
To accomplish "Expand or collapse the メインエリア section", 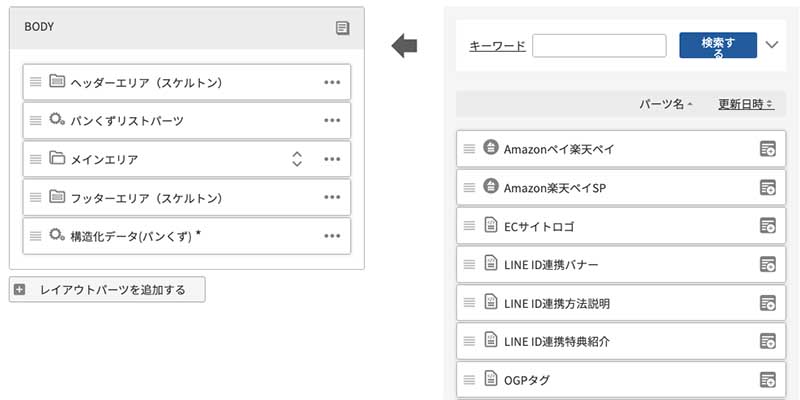I will point(297,159).
